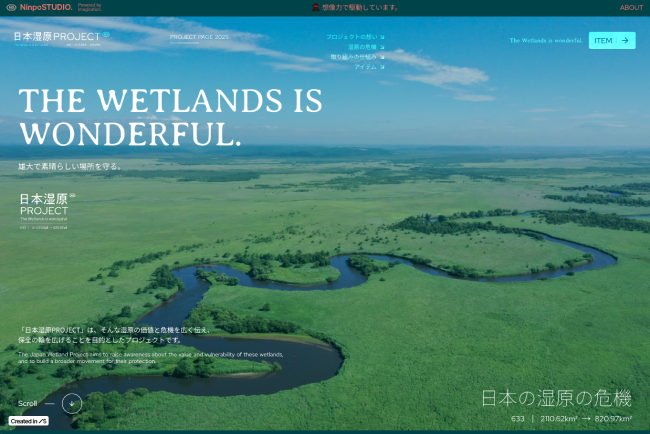Go to プロジェクトの想い nav link
Image resolution: width=650 pixels, height=434 pixels.
coord(351,37)
